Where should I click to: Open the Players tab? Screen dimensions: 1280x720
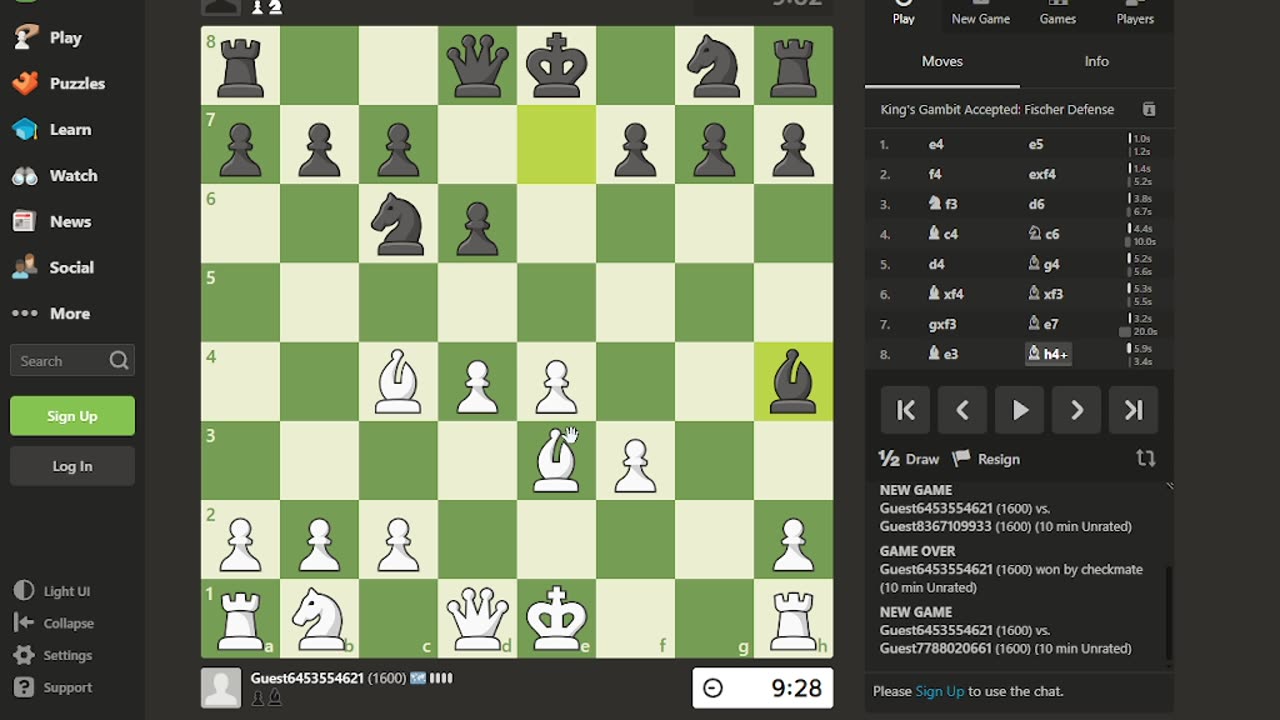(1135, 13)
